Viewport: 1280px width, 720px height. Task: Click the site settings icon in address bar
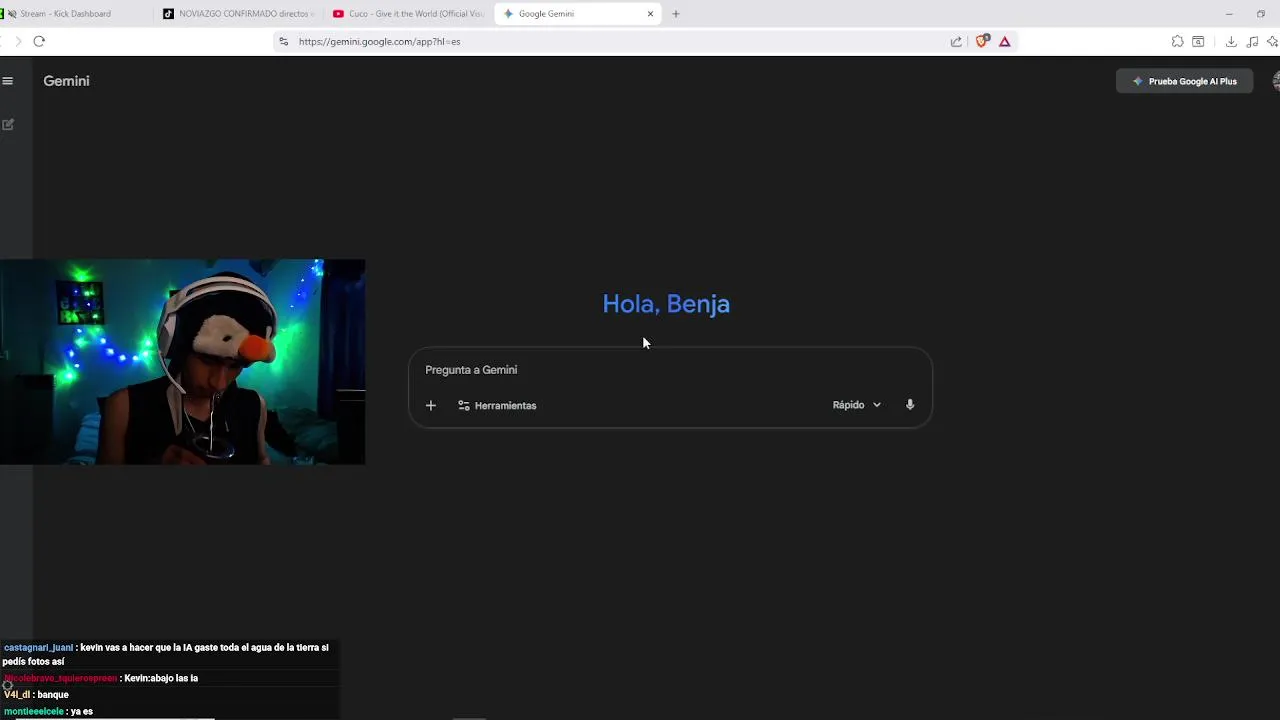coord(284,41)
